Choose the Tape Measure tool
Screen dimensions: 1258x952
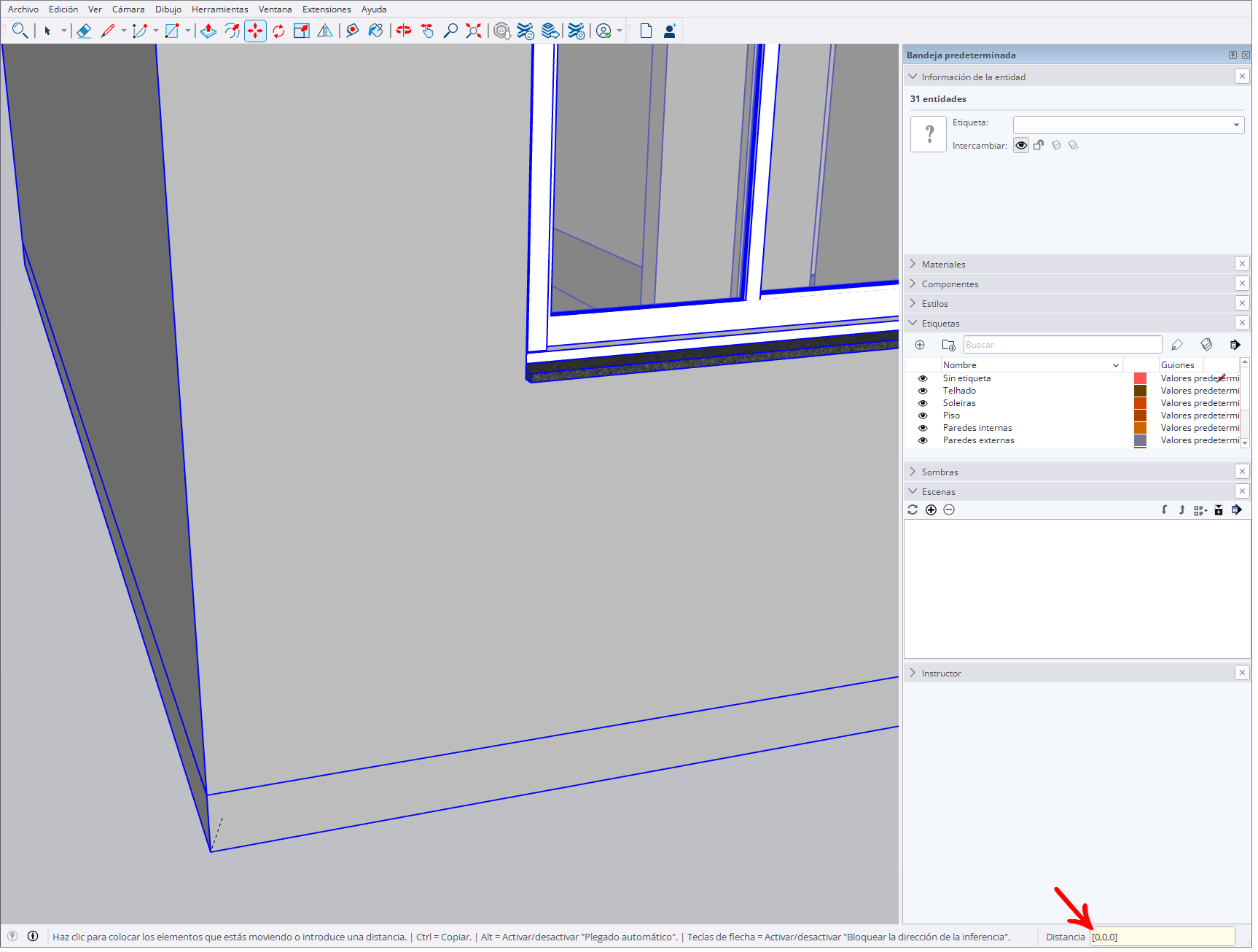pos(353,31)
